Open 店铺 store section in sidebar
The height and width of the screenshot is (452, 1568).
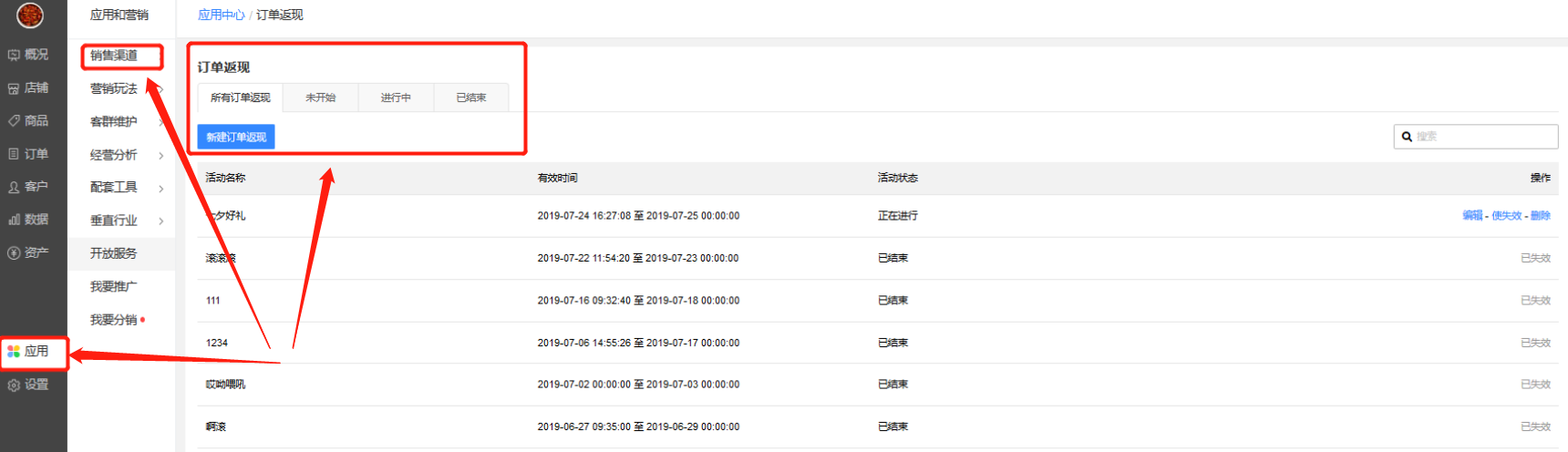(x=28, y=87)
